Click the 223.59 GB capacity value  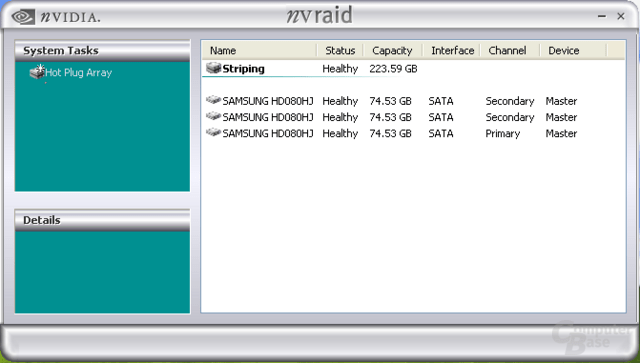click(x=393, y=69)
